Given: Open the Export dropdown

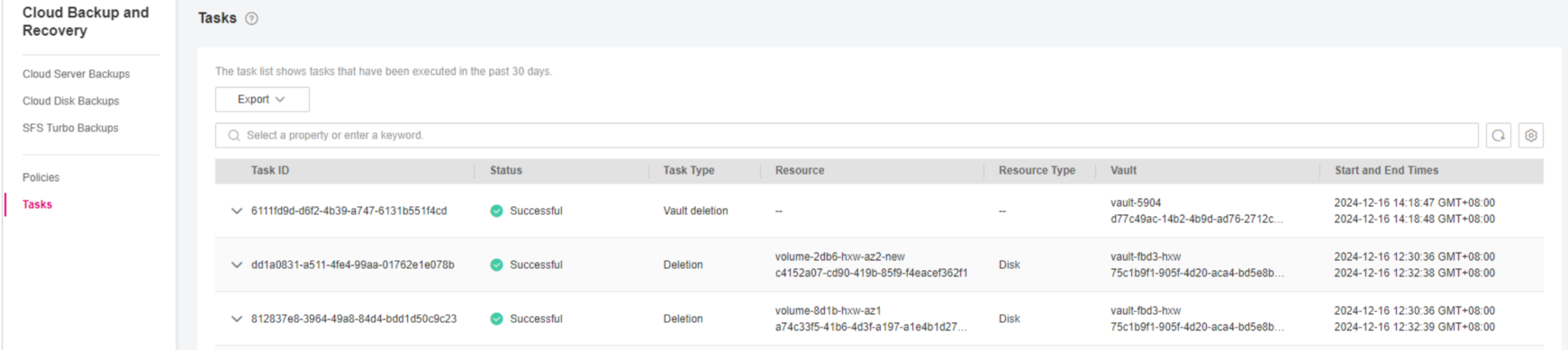Looking at the screenshot, I should tap(262, 99).
